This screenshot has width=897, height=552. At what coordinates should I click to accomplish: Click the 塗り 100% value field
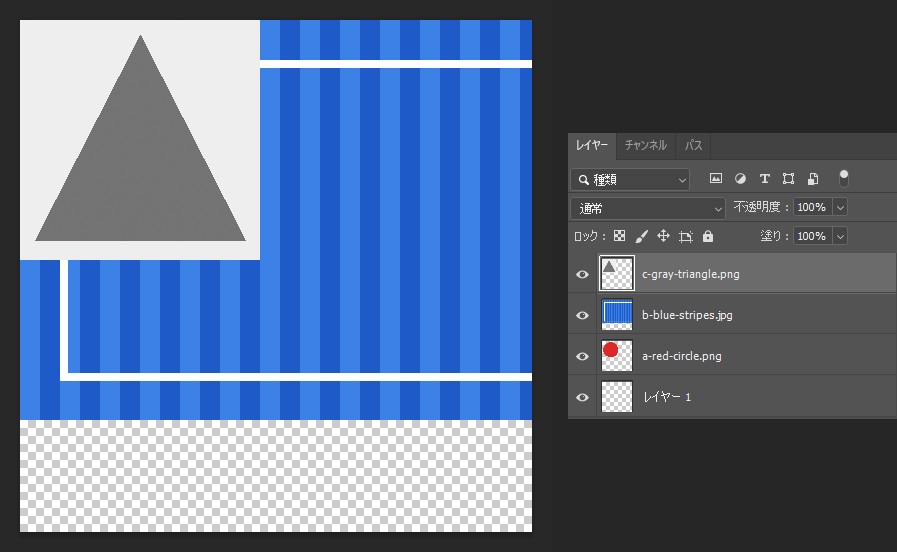click(x=813, y=236)
